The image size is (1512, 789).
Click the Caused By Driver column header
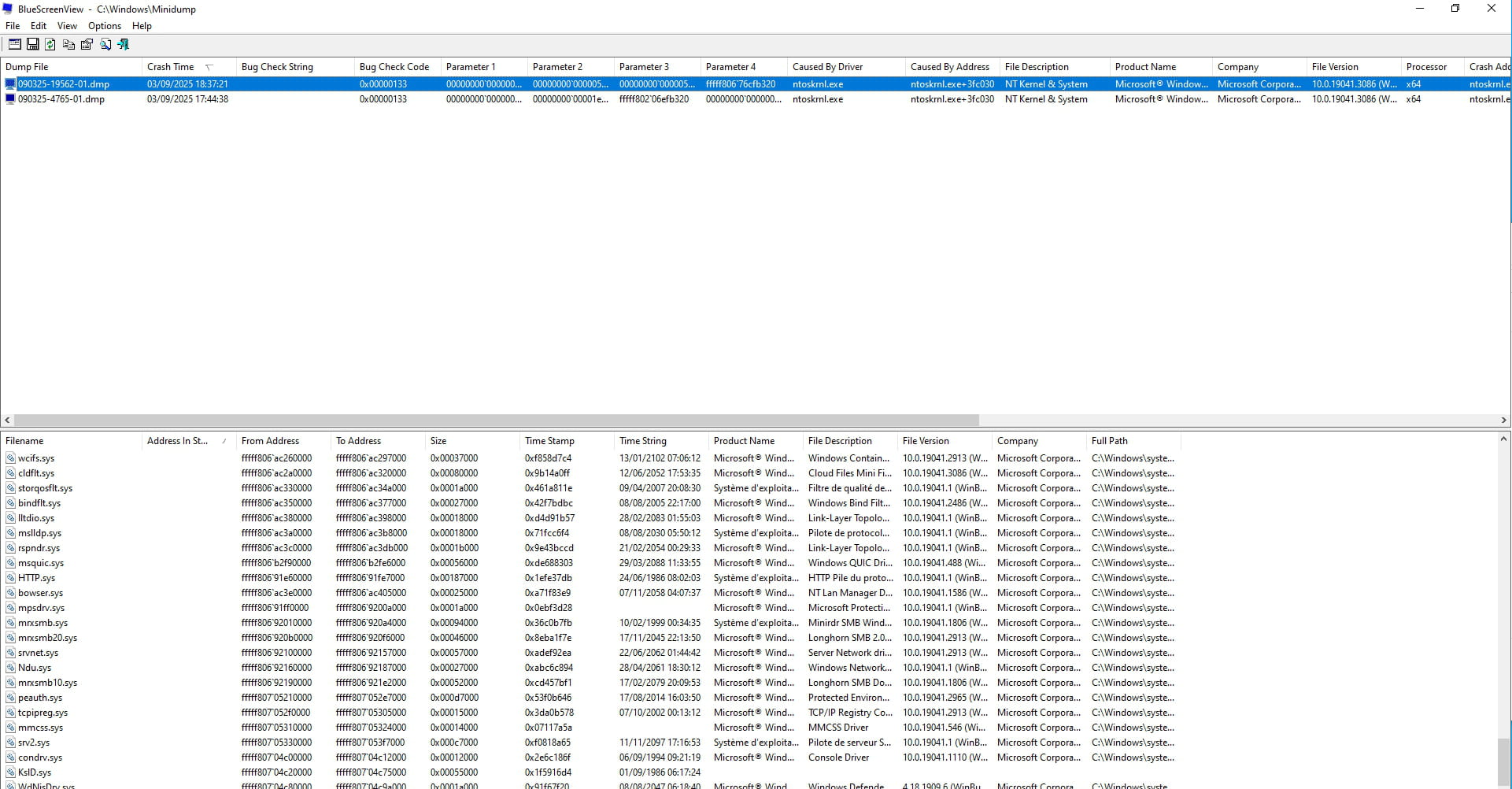pos(827,67)
